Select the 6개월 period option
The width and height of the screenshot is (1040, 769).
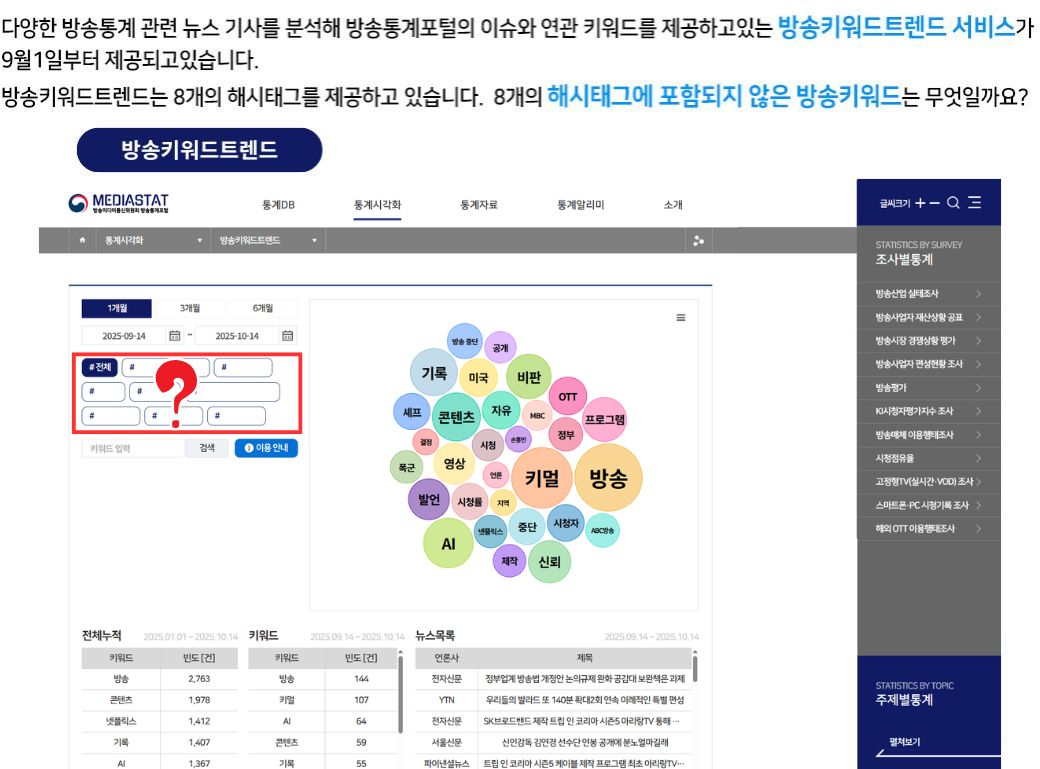tap(262, 308)
